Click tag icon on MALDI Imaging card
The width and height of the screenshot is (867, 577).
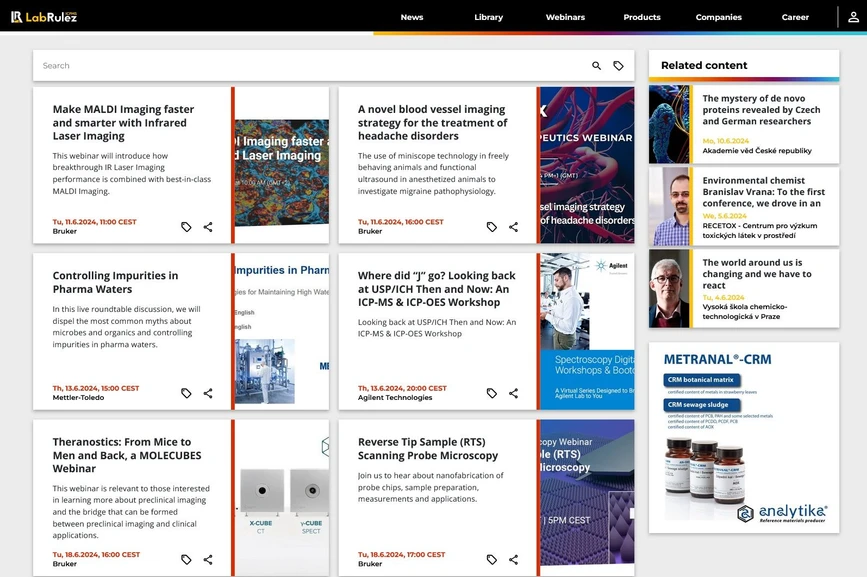(186, 227)
